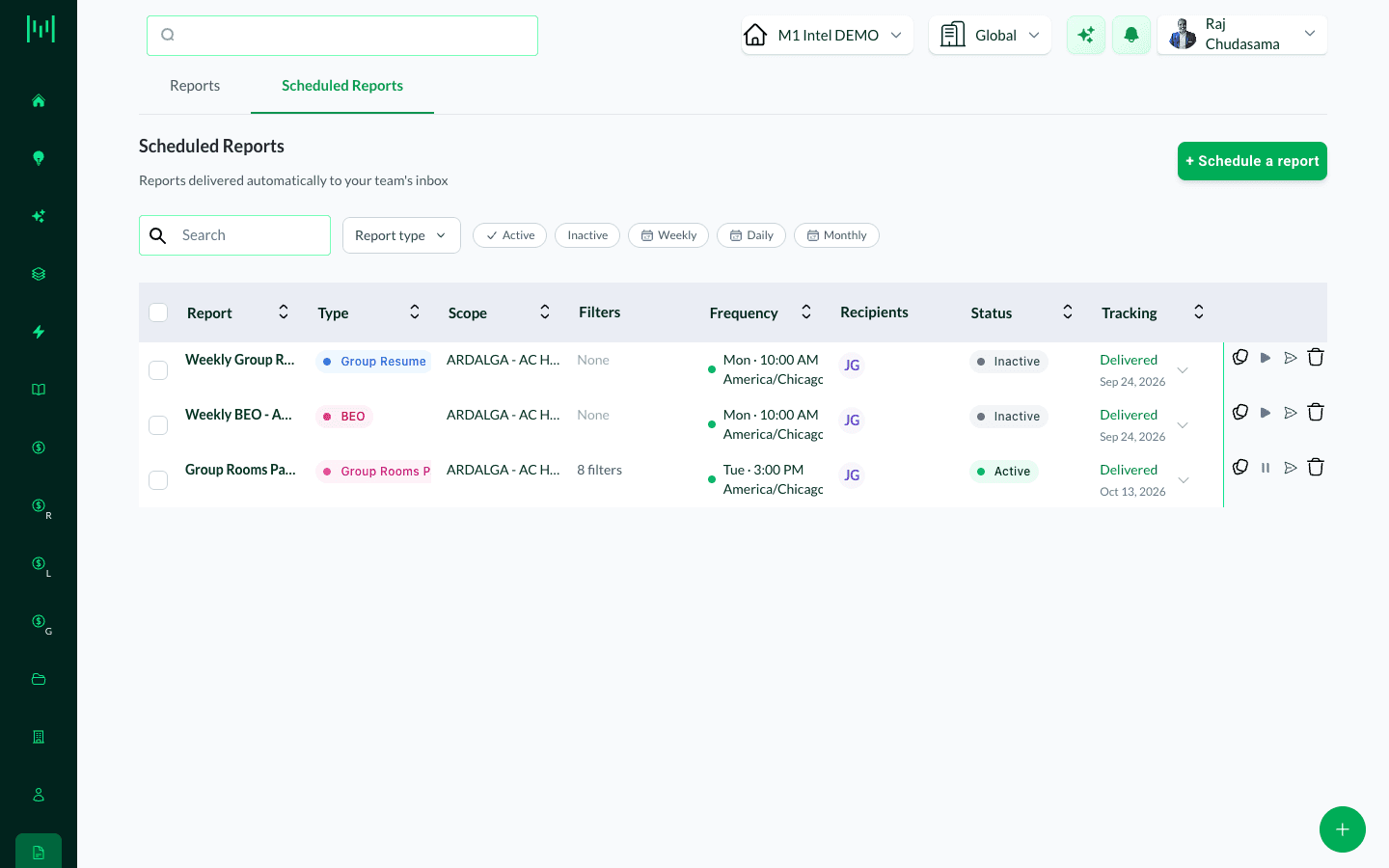The image size is (1389, 868).
Task: Duplicate the Group Rooms Pace report
Action: (x=1240, y=468)
